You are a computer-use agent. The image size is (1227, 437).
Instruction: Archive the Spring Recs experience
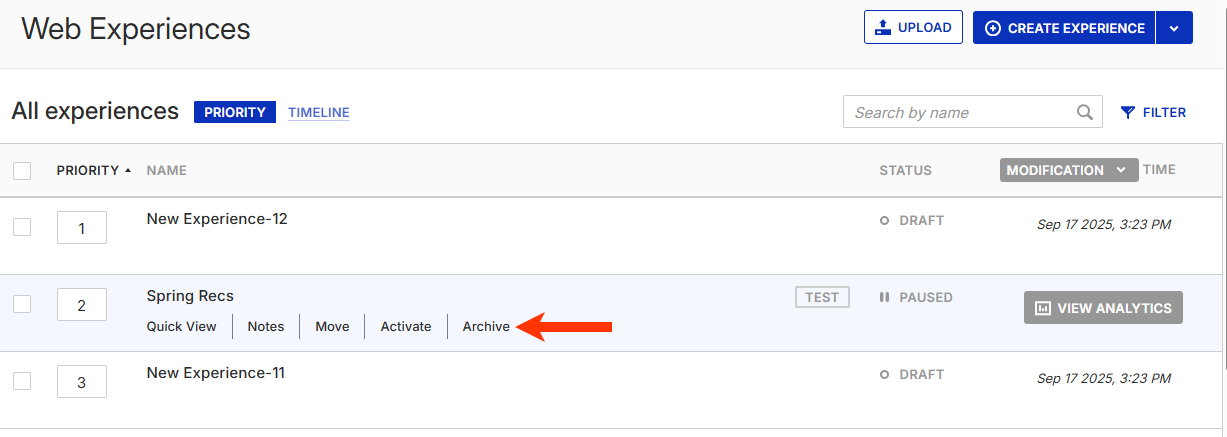486,326
